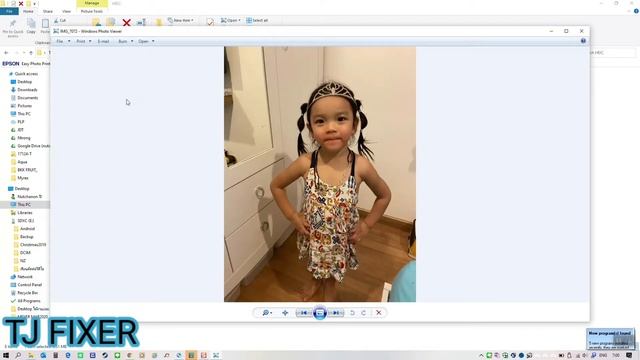Open the notification center icon
640x360 pixels.
tap(629, 356)
